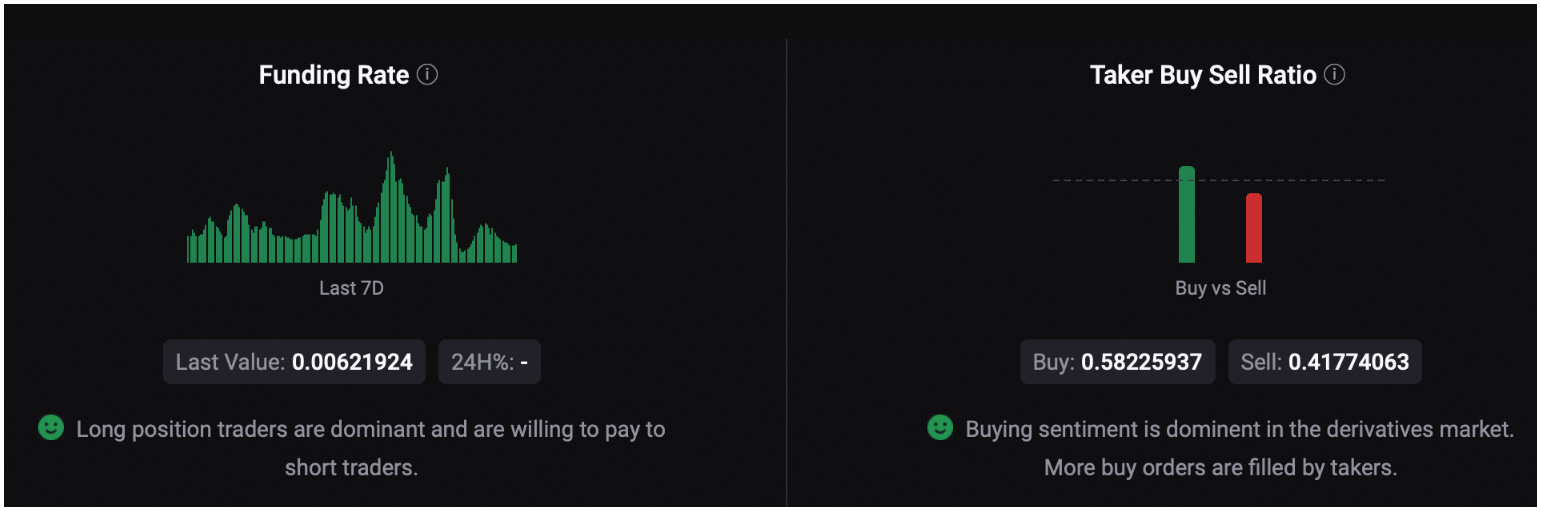
Task: Click the green smiley beside buying sentiment text
Action: pos(939,428)
